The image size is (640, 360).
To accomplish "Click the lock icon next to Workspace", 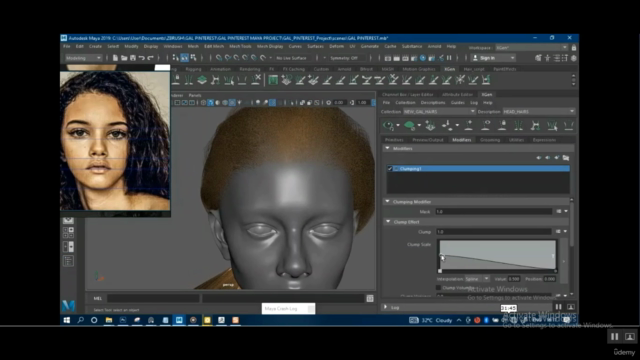I will [573, 48].
